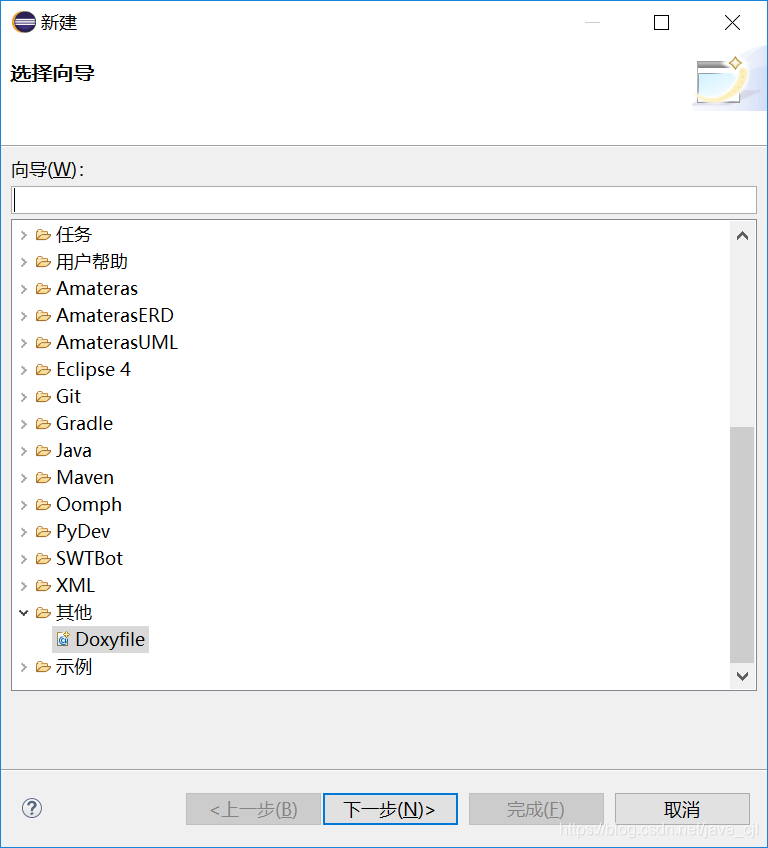Click the wizard list scroll down arrow
768x848 pixels.
[x=743, y=676]
